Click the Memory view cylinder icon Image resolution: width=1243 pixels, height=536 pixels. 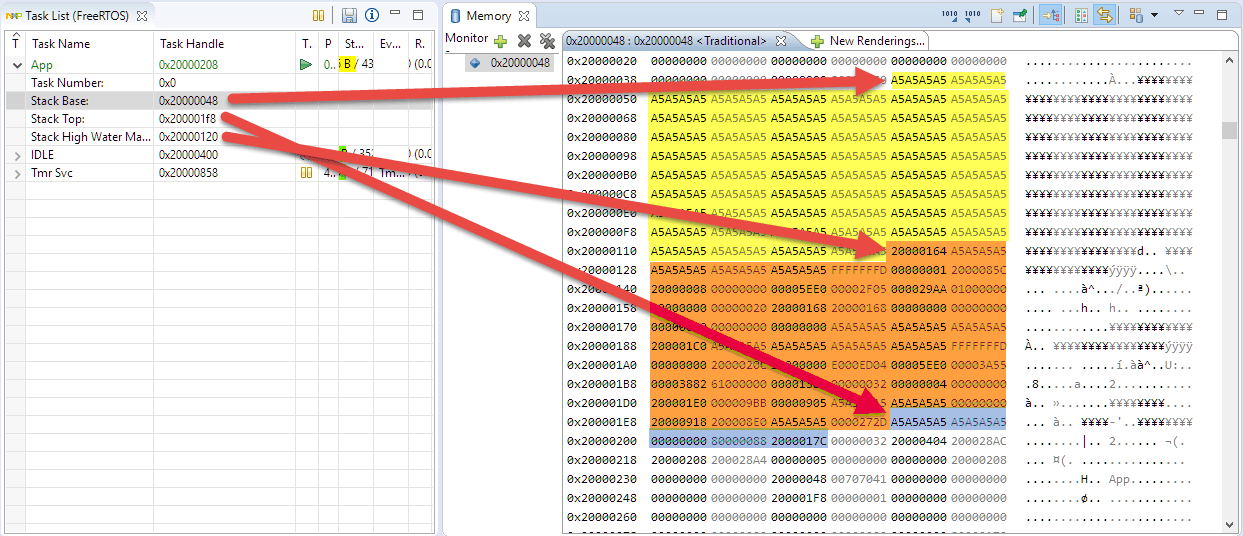[x=456, y=16]
